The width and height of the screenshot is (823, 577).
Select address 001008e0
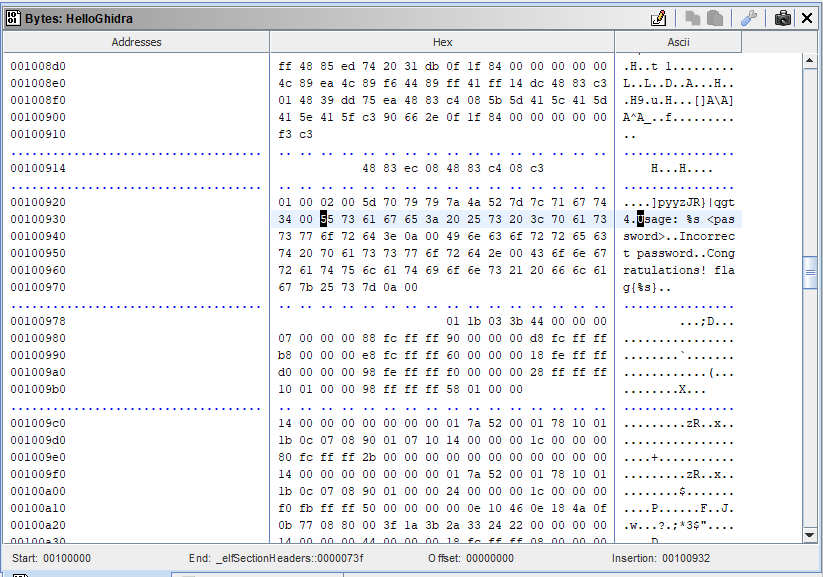(38, 83)
